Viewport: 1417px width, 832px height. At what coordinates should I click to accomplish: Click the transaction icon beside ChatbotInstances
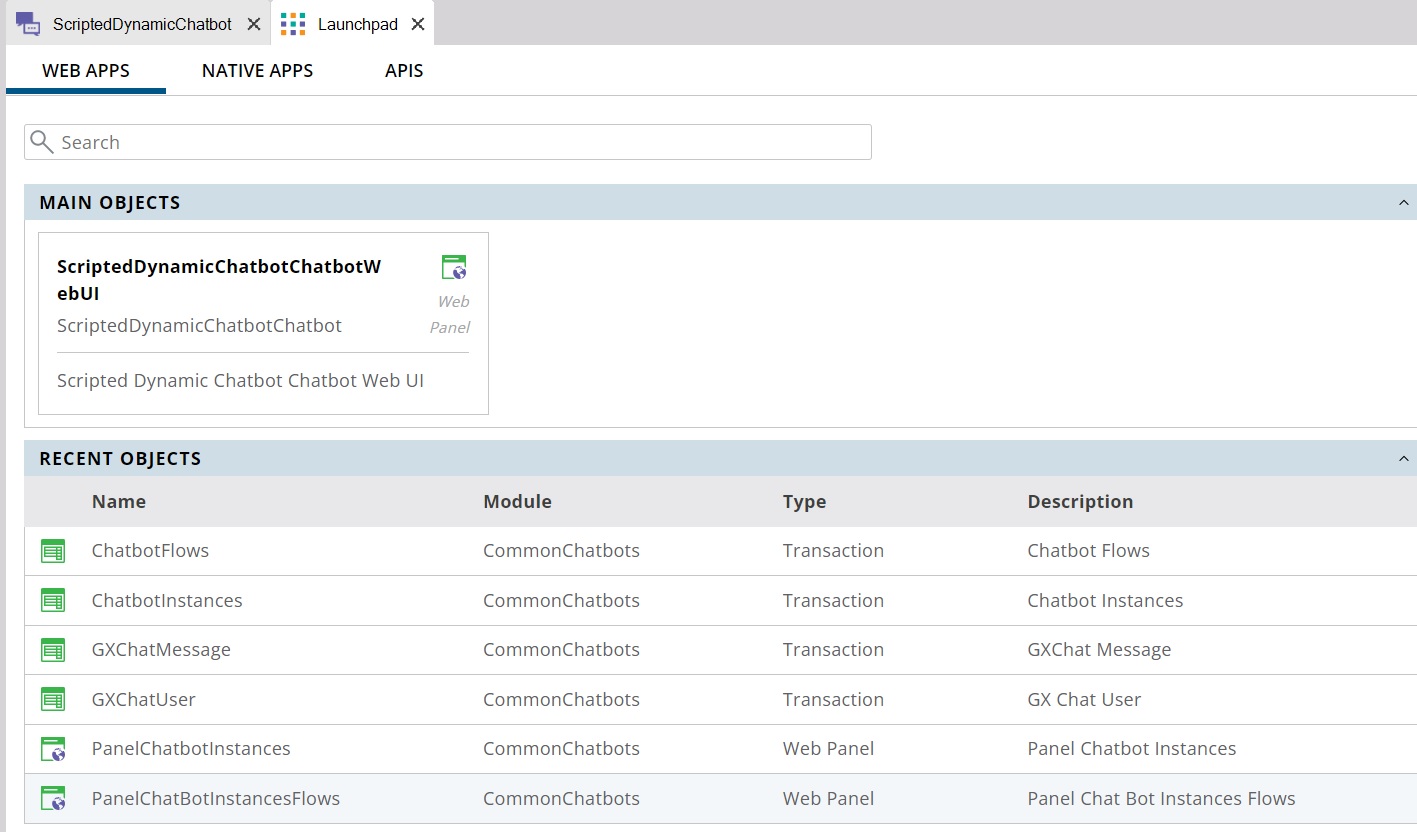coord(53,601)
